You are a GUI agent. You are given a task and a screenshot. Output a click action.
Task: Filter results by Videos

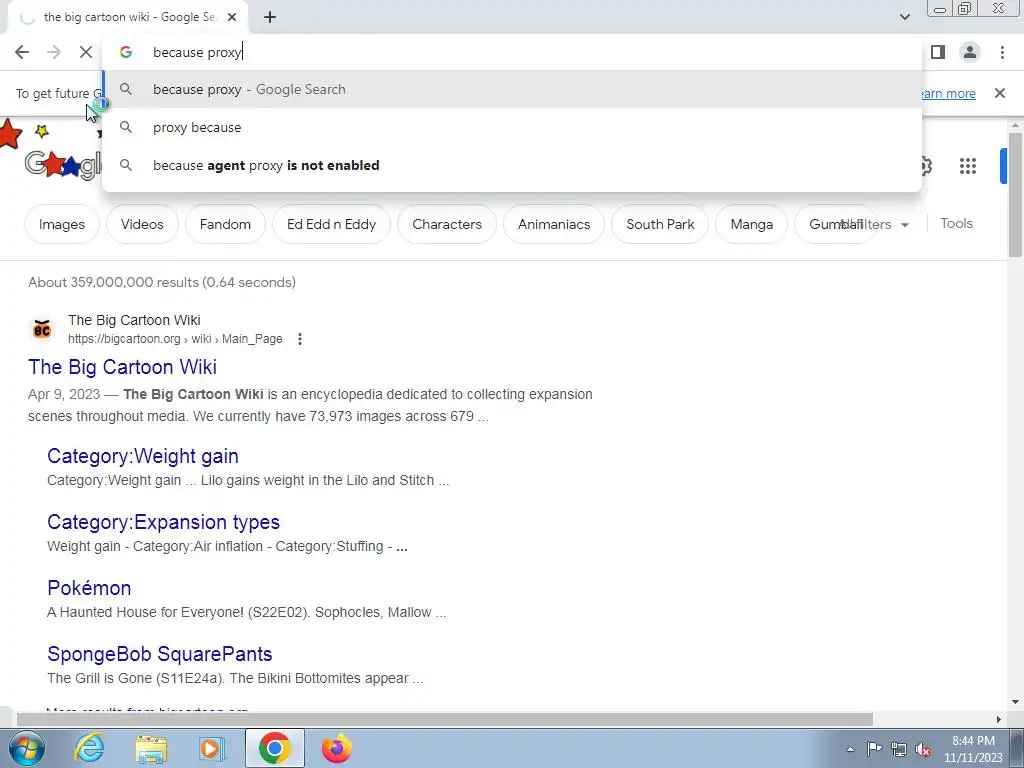click(142, 224)
